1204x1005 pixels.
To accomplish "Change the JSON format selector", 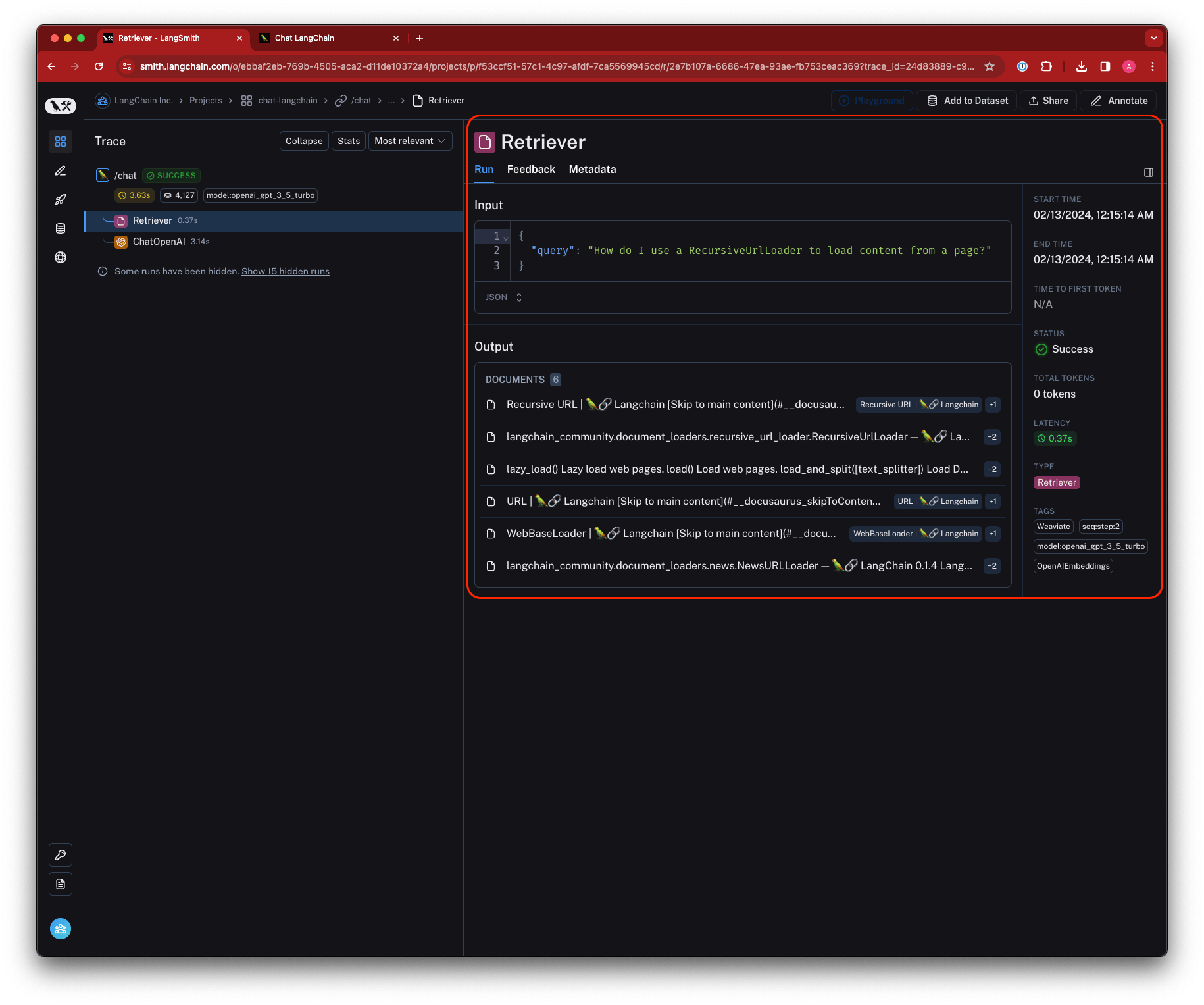I will tap(504, 297).
